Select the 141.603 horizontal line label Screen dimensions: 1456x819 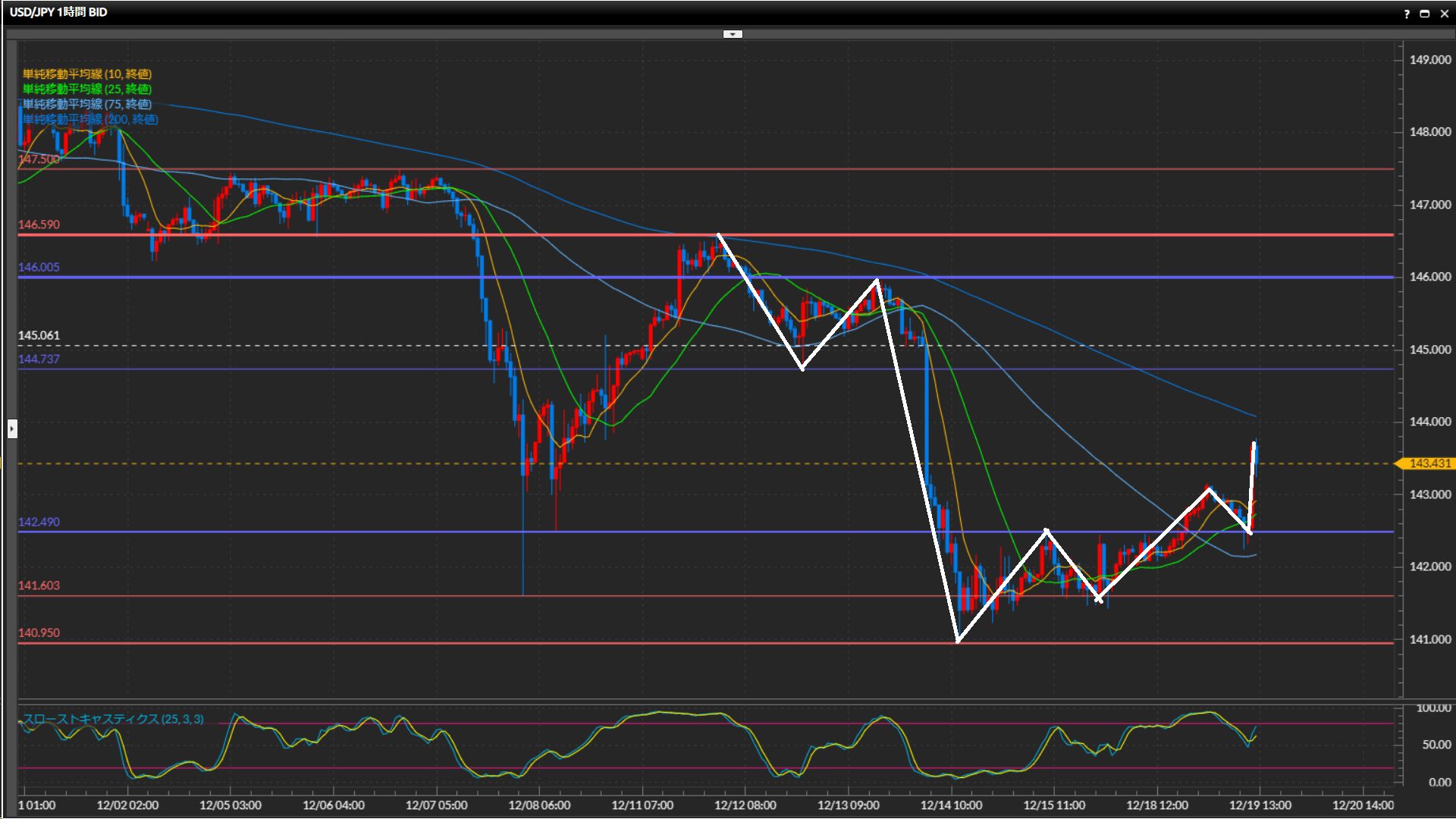(39, 585)
